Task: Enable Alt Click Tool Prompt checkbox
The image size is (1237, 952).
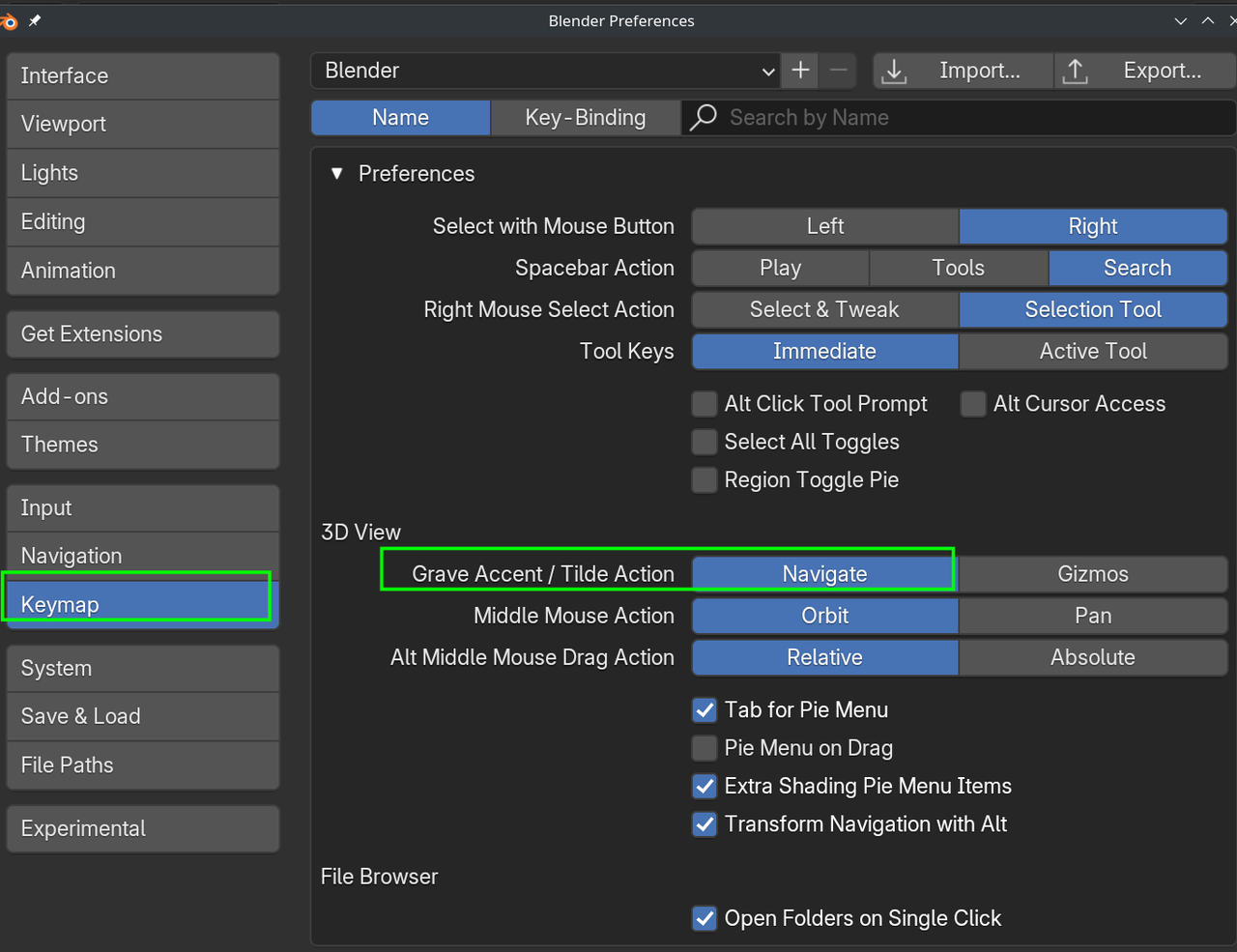Action: click(x=705, y=404)
